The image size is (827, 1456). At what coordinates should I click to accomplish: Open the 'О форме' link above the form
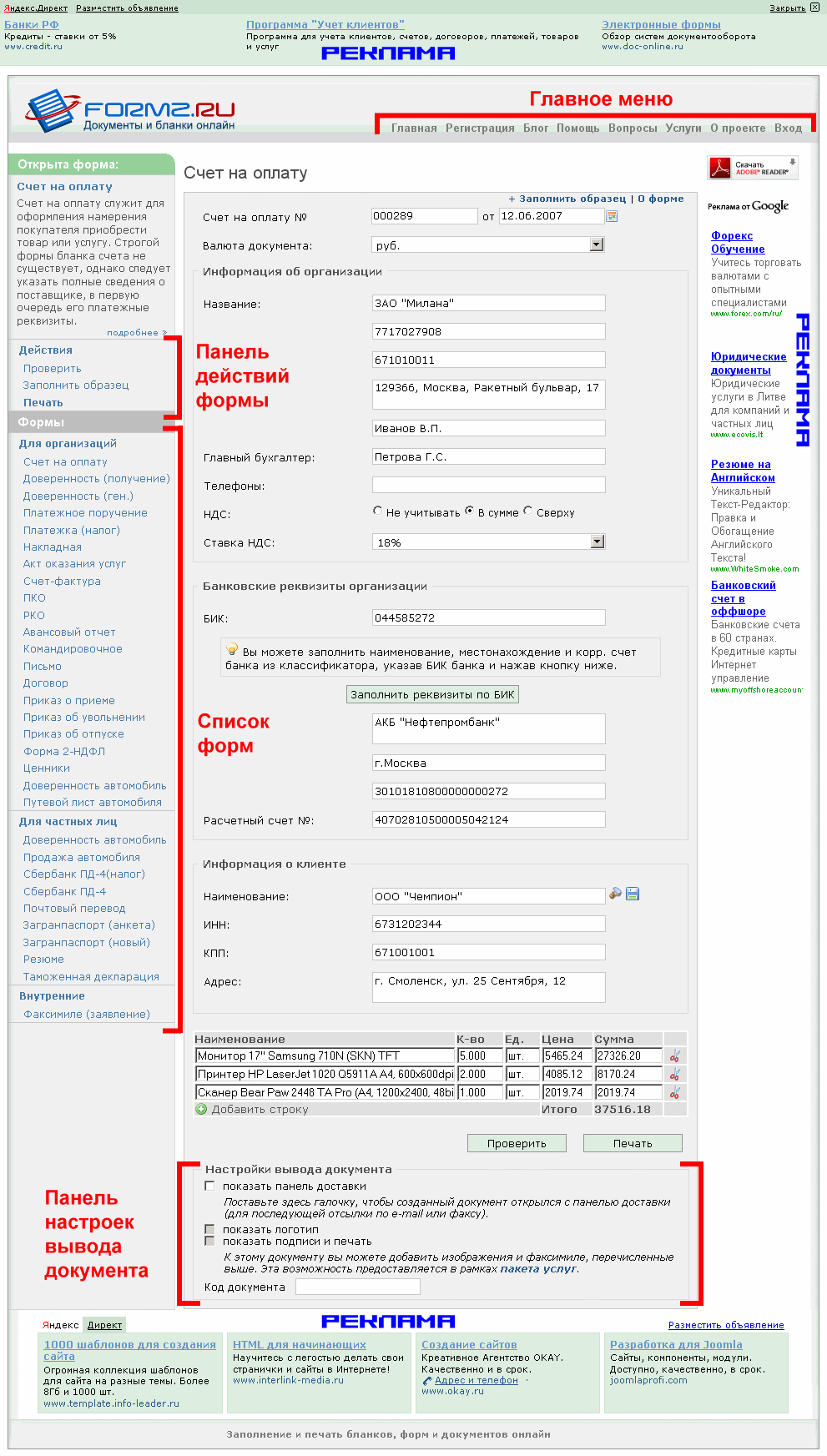(661, 199)
